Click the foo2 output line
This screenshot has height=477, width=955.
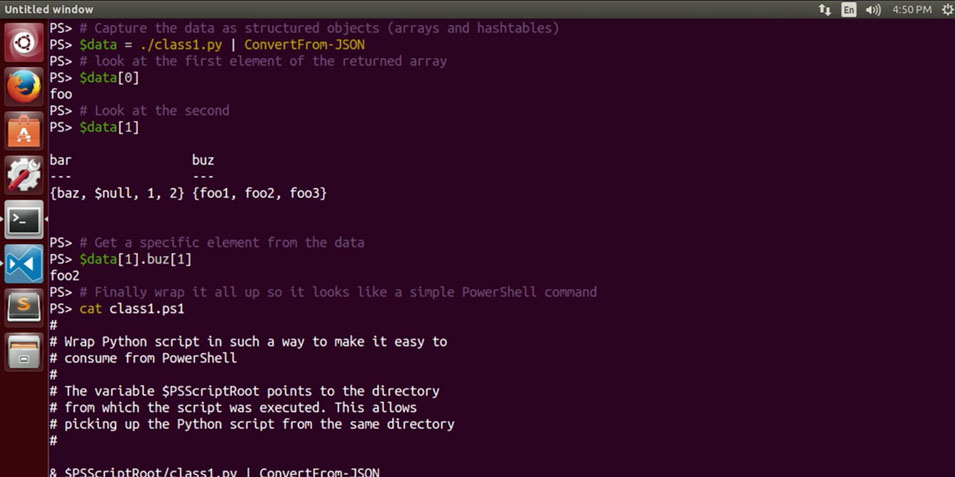tap(65, 275)
